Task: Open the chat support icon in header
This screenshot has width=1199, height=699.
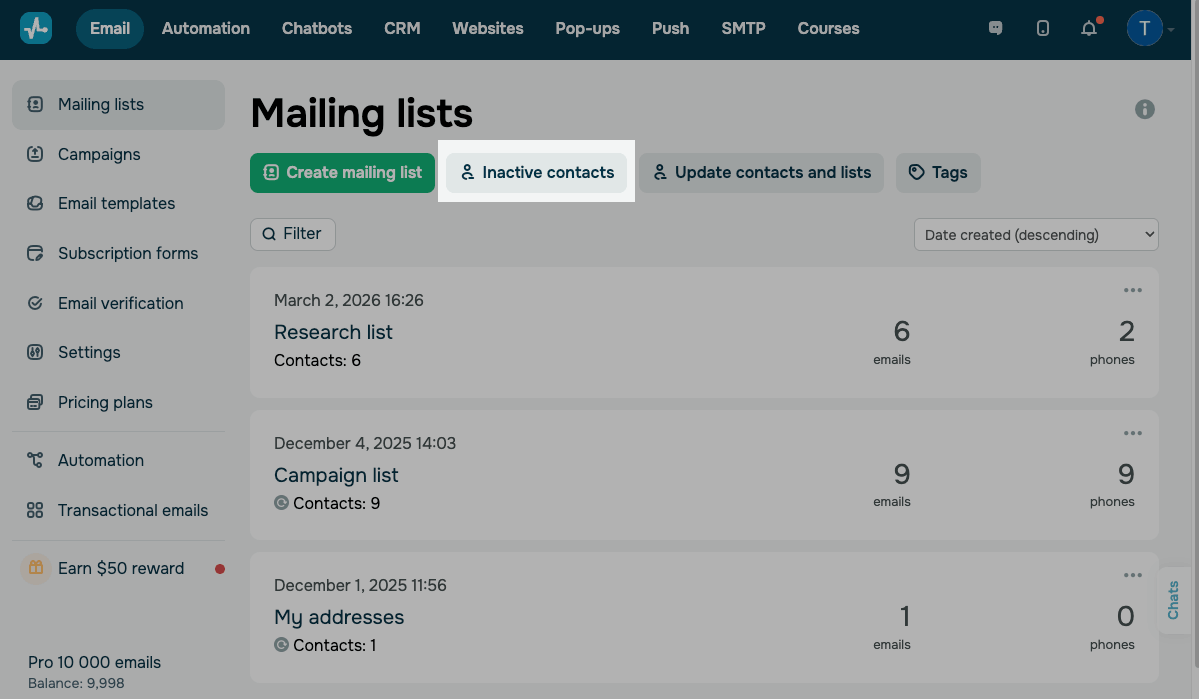Action: pos(995,28)
